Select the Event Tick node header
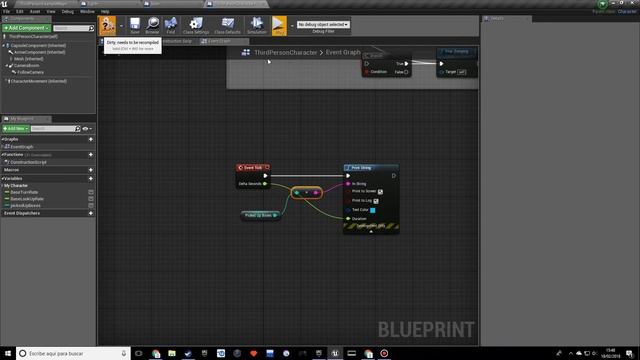The height and width of the screenshot is (360, 640). coord(253,168)
